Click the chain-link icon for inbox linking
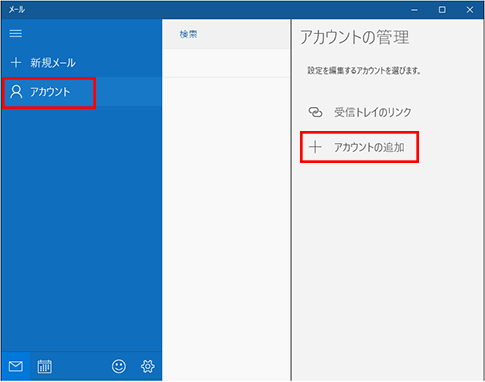Image resolution: width=485 pixels, height=382 pixels. 315,112
